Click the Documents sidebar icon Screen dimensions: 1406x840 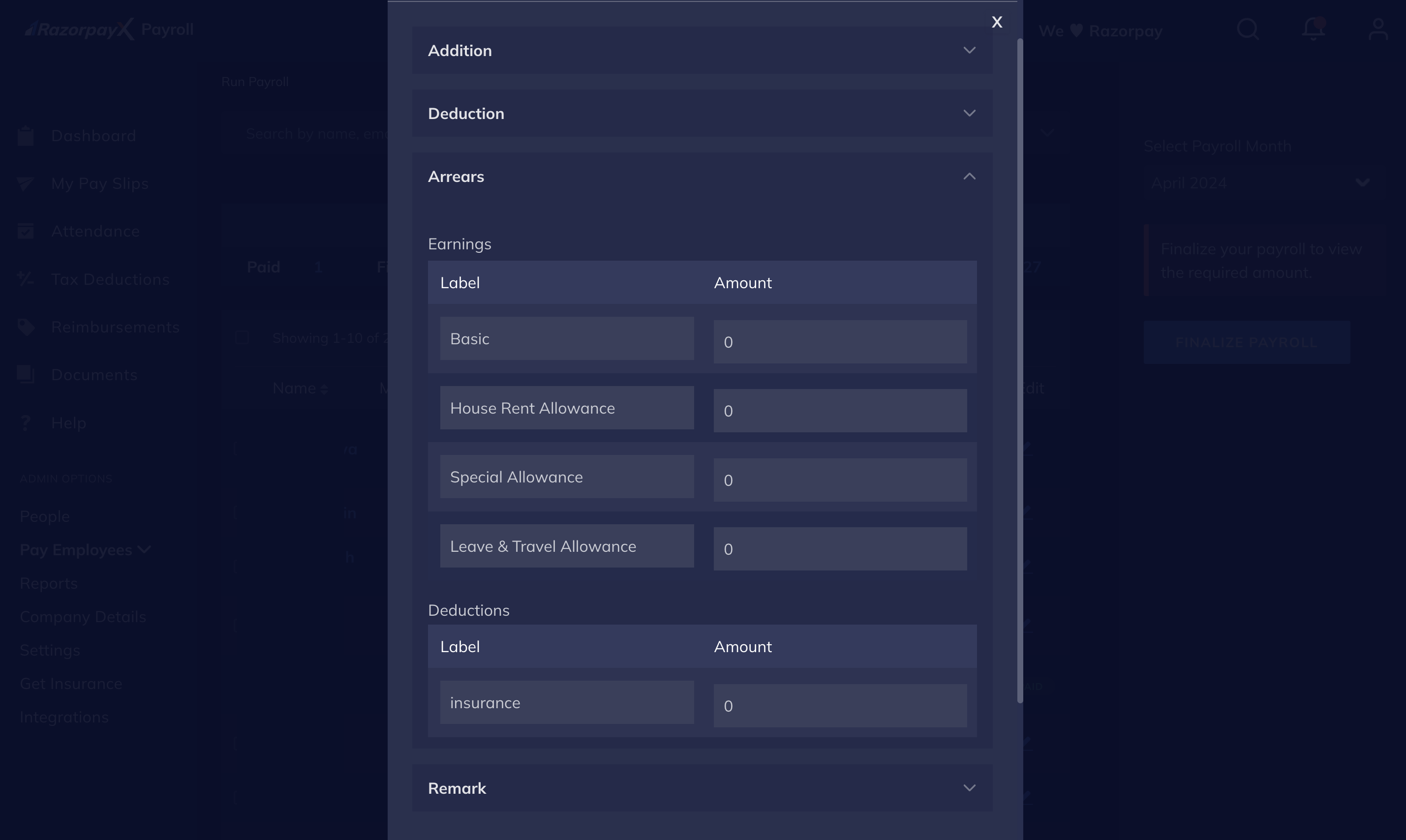pos(26,375)
